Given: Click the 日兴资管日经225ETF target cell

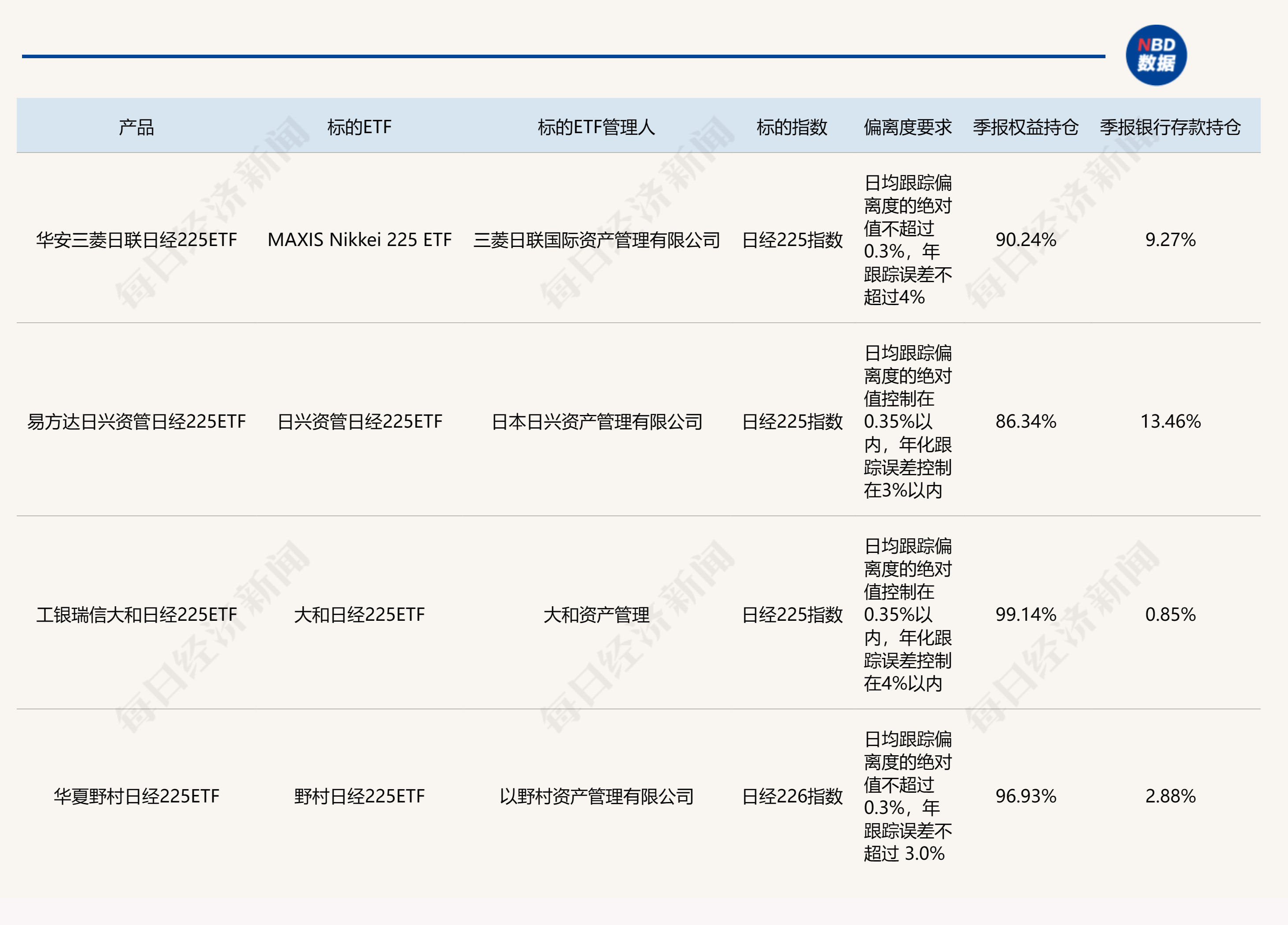Looking at the screenshot, I should pos(359,421).
